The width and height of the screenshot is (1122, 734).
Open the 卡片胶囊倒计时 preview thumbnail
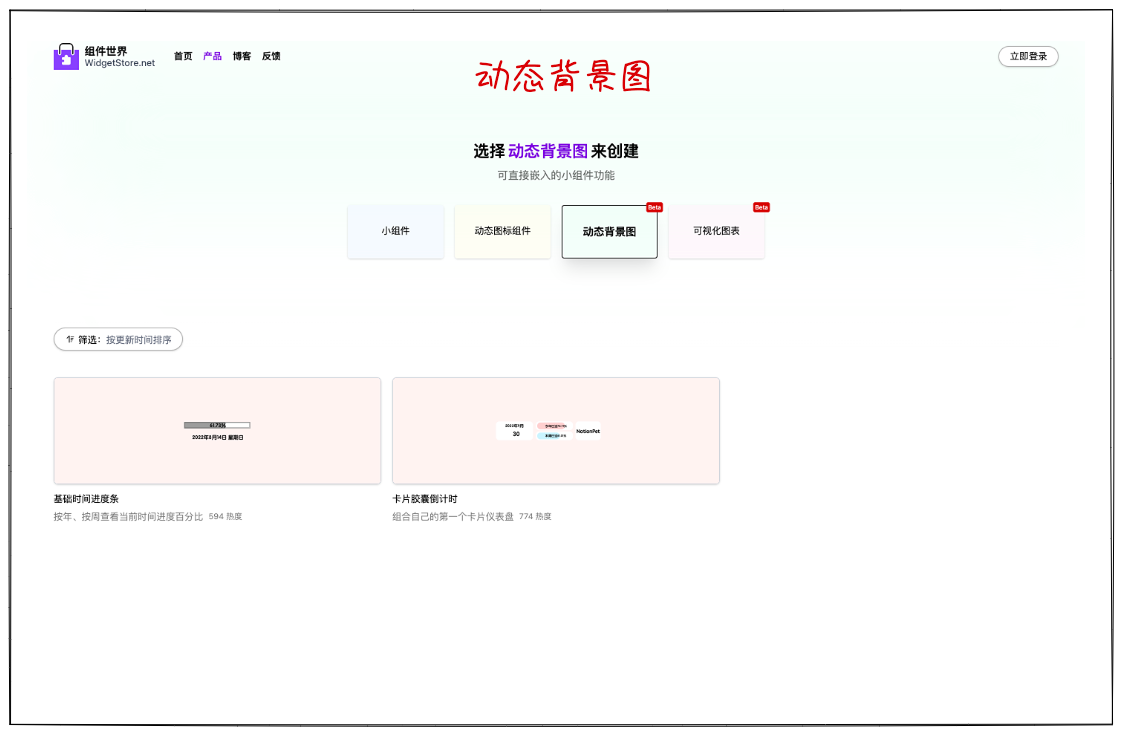click(556, 431)
